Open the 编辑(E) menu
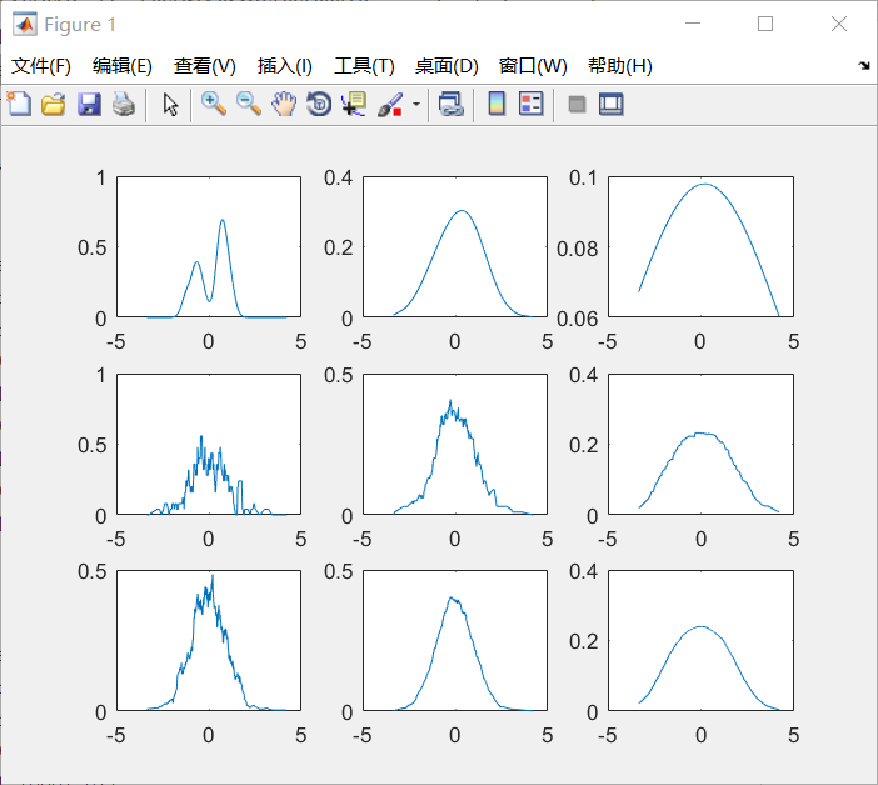 [x=122, y=66]
